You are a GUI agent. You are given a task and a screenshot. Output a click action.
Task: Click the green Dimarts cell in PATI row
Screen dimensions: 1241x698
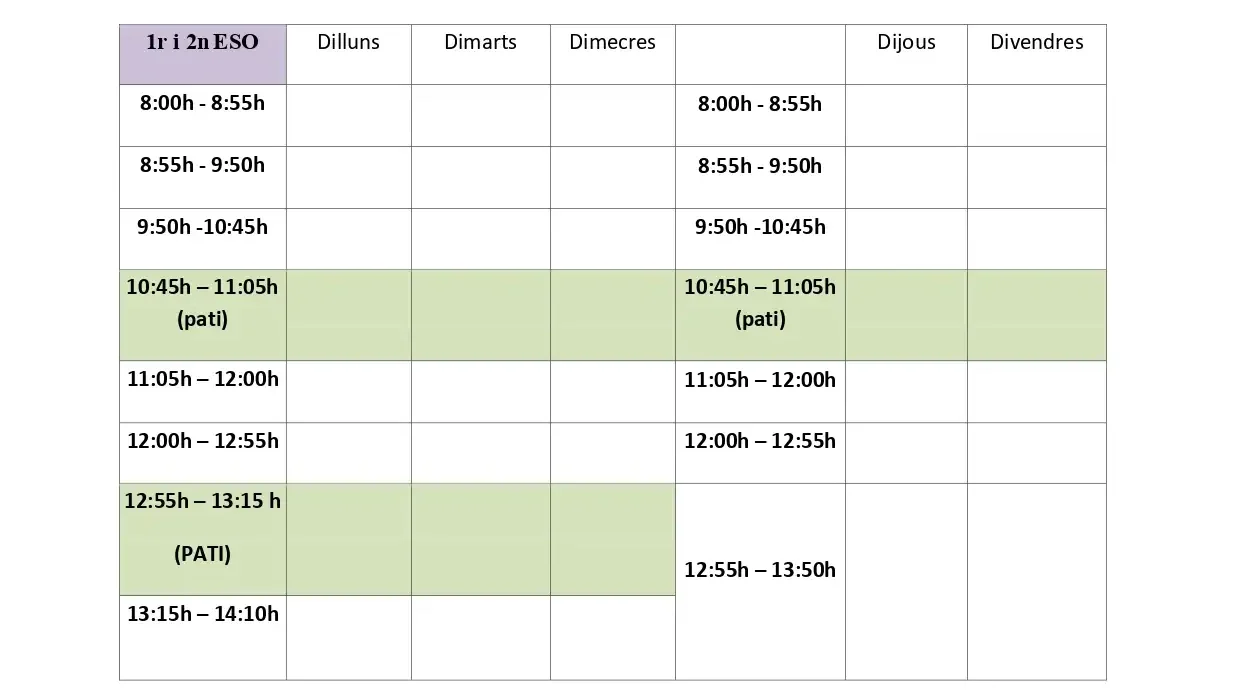(x=481, y=540)
